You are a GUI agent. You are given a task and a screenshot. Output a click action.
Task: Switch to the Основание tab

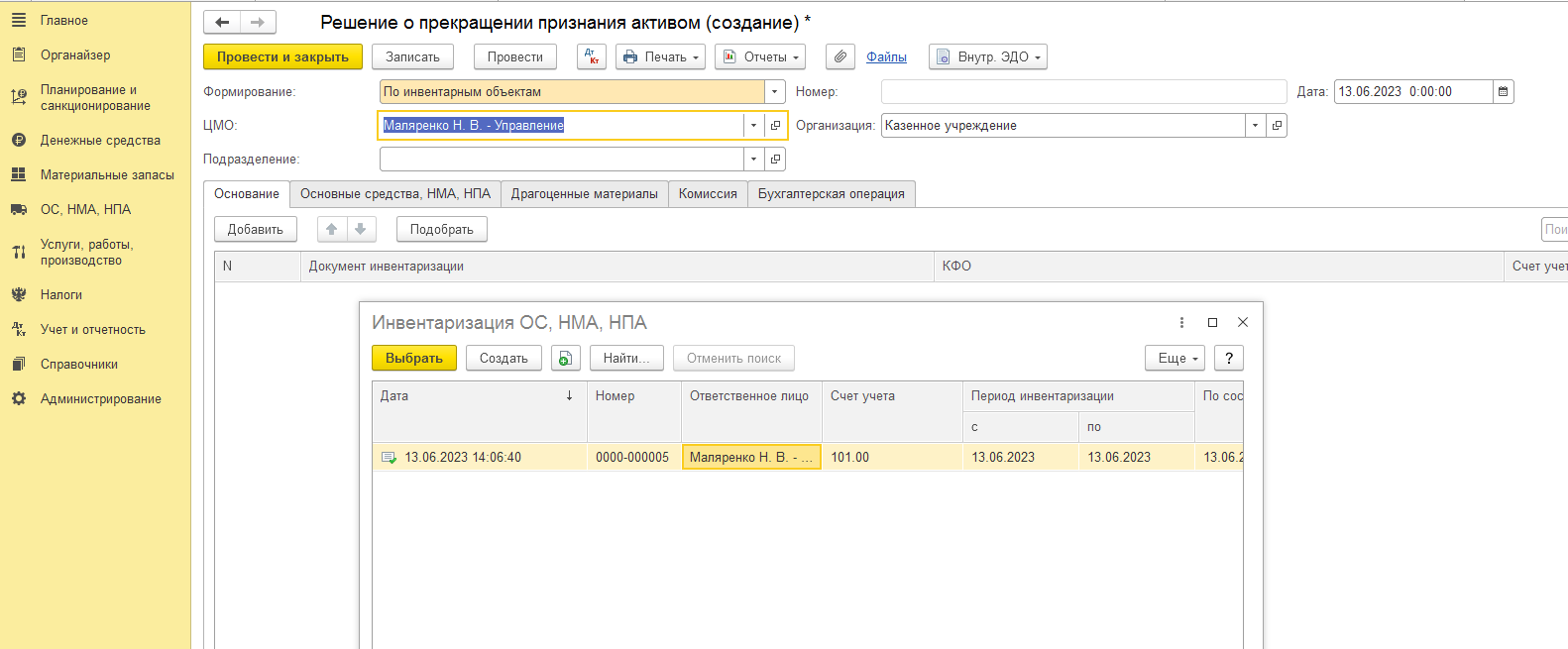tap(247, 194)
